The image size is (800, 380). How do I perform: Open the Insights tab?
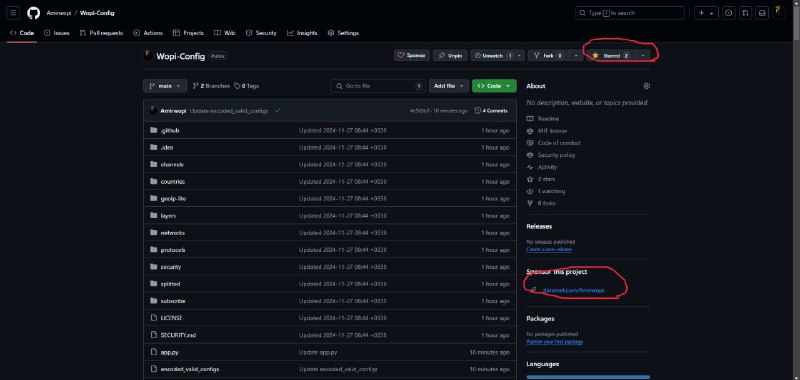pos(302,33)
